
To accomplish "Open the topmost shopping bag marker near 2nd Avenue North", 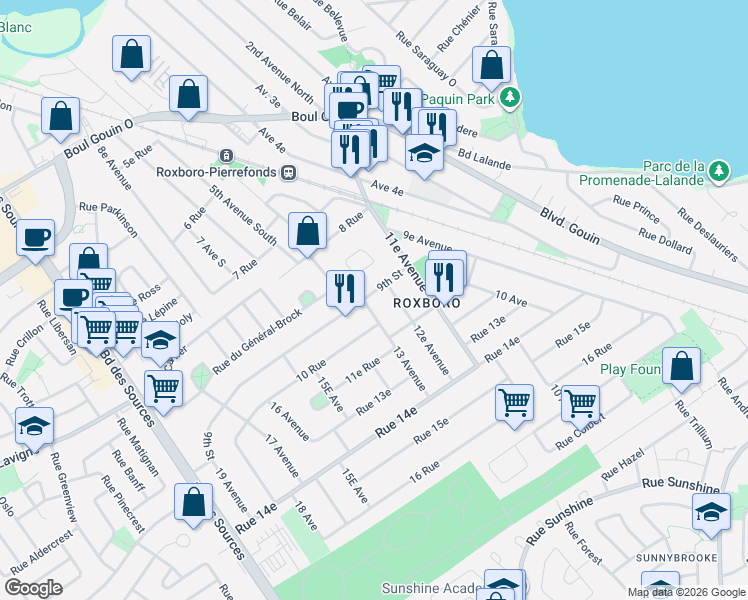I will tap(132, 54).
